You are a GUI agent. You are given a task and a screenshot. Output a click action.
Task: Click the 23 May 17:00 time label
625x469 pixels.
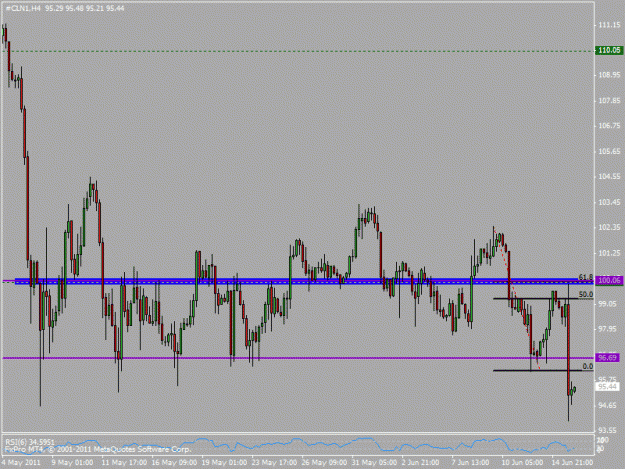(274, 462)
